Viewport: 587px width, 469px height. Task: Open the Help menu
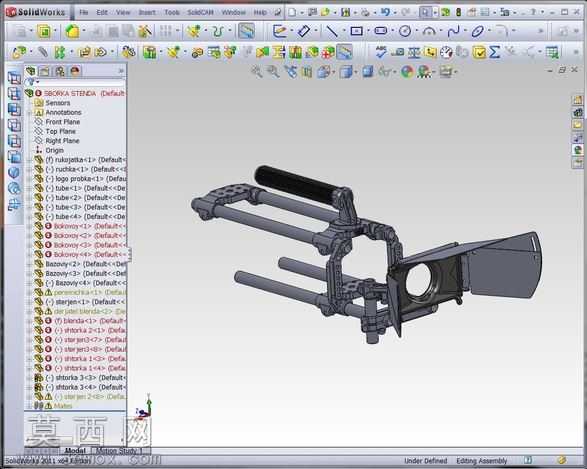pyautogui.click(x=260, y=12)
